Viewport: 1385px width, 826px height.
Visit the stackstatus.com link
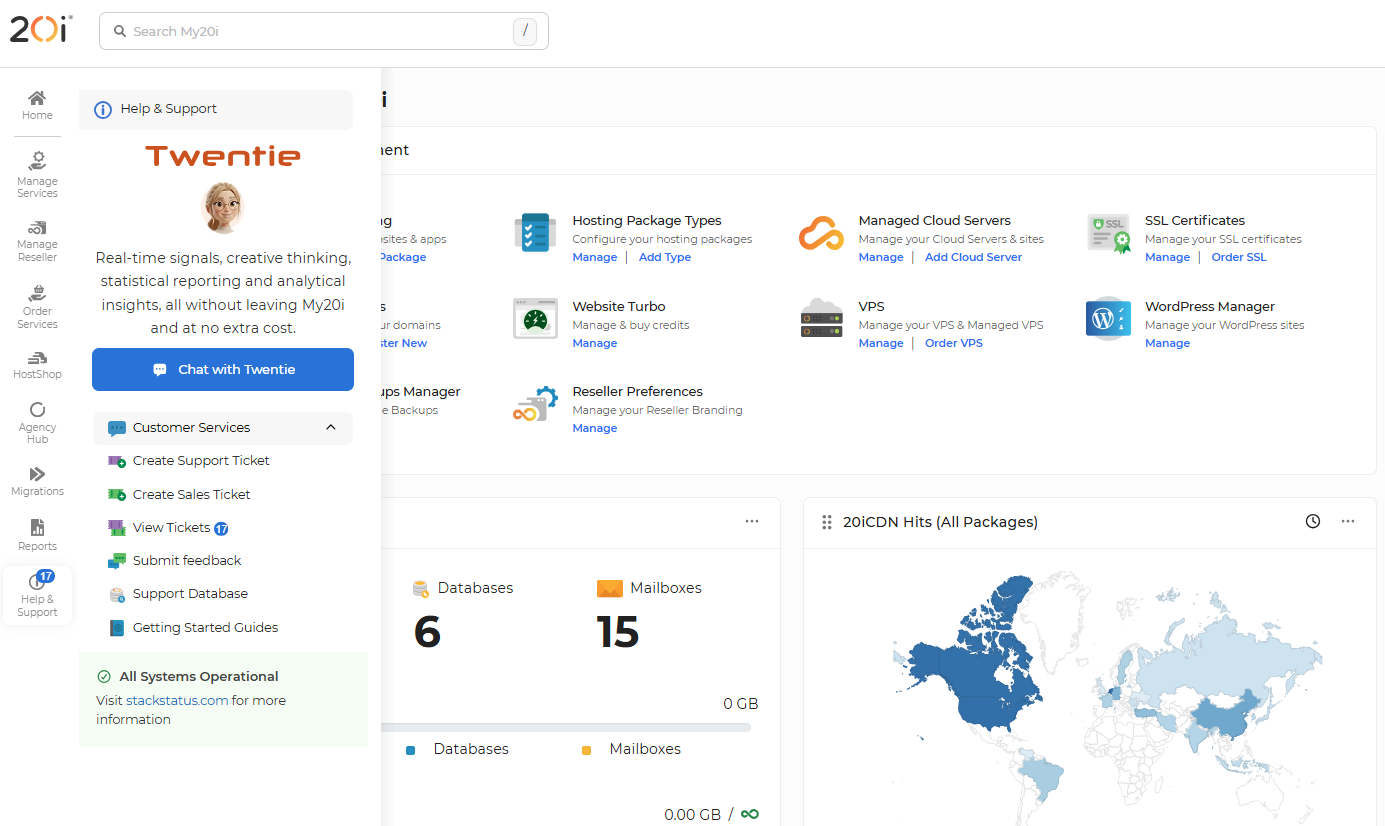177,701
